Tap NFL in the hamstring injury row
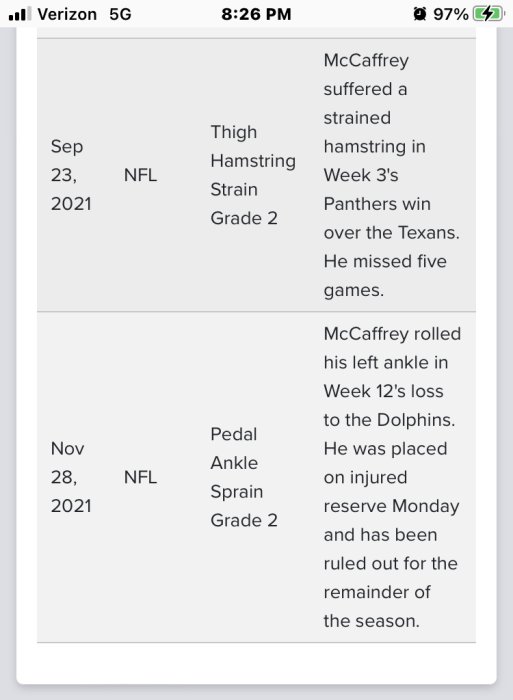Viewport: 513px width, 700px height. tap(140, 175)
